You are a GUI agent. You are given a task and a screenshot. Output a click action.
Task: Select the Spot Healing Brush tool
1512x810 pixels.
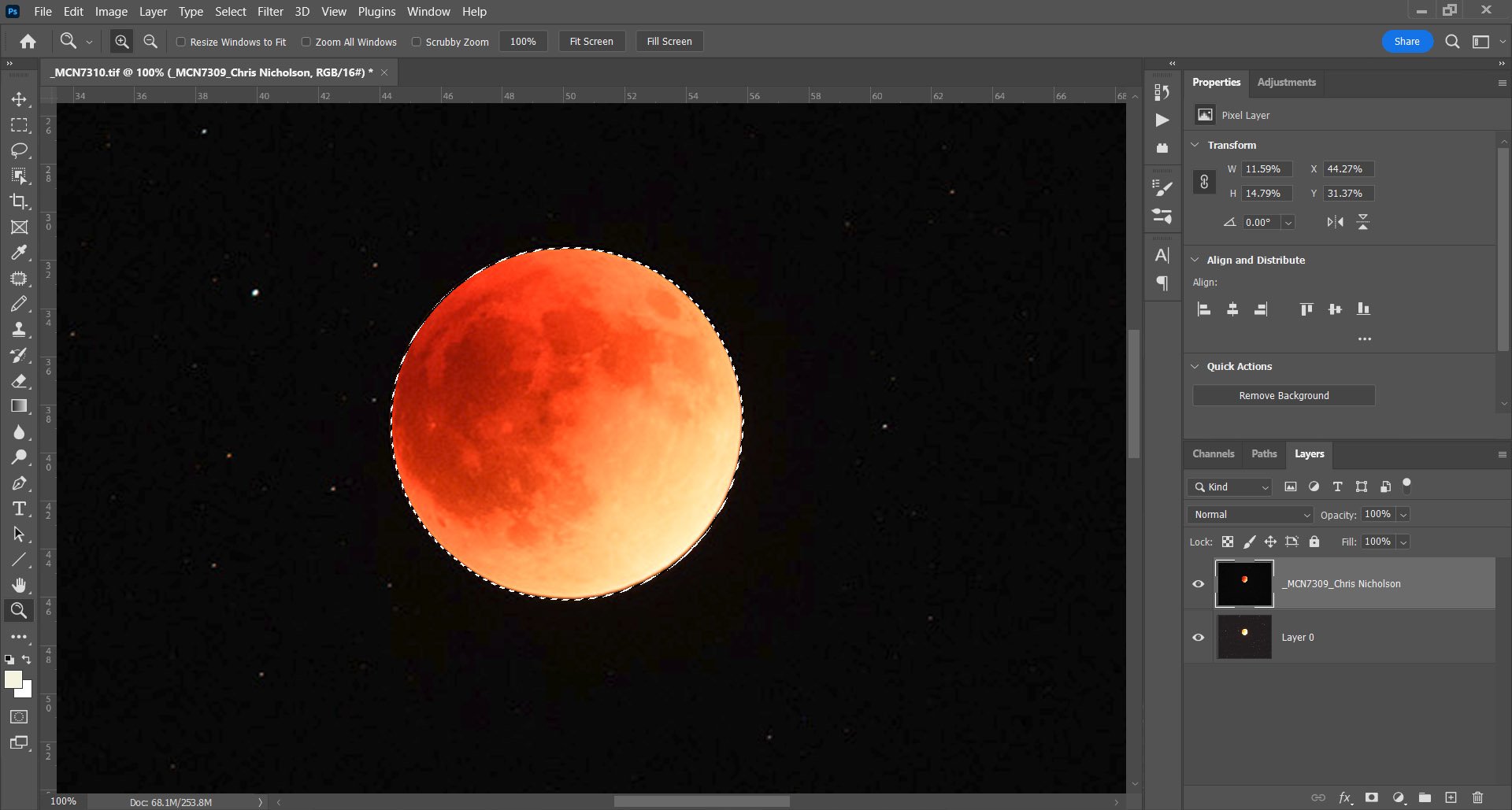pos(19,279)
